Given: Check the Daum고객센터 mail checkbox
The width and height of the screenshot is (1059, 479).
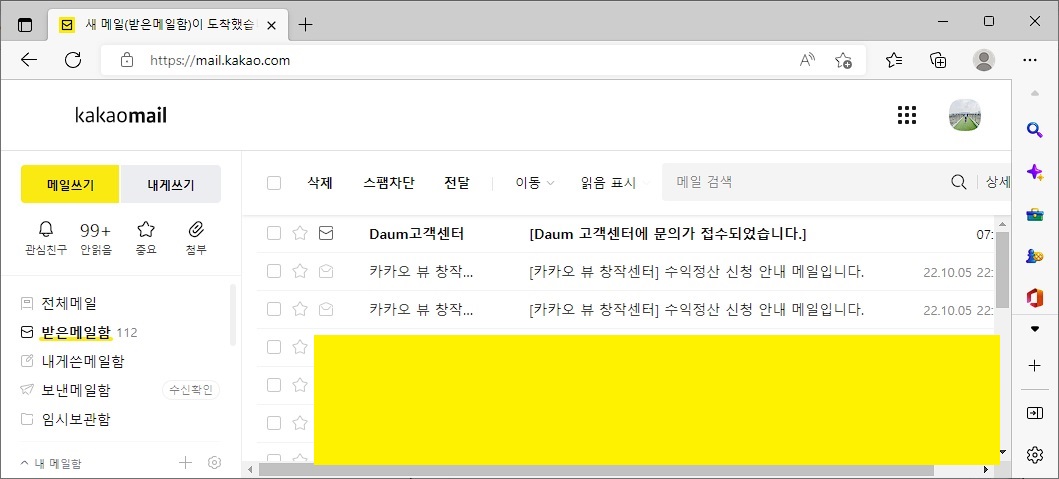Looking at the screenshot, I should pyautogui.click(x=274, y=234).
